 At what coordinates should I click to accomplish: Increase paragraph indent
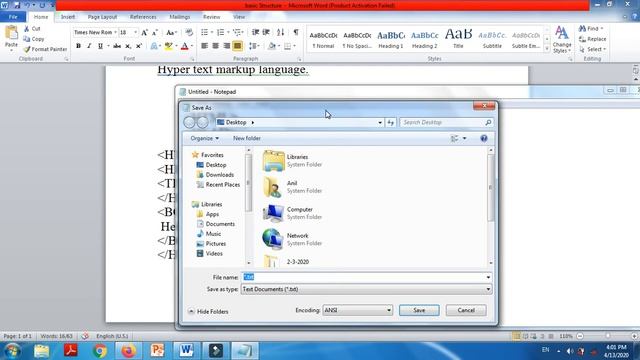(266, 32)
